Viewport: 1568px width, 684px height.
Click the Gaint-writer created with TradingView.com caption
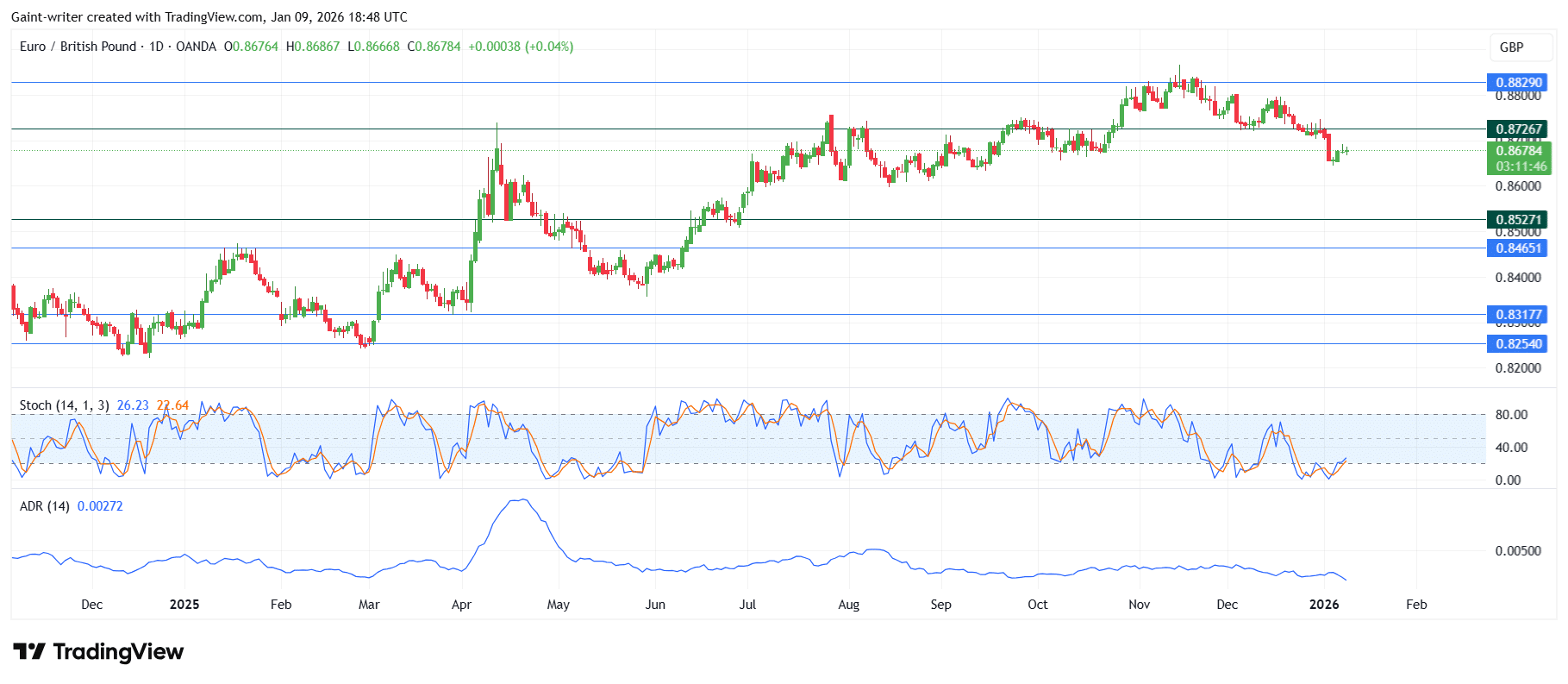[209, 17]
